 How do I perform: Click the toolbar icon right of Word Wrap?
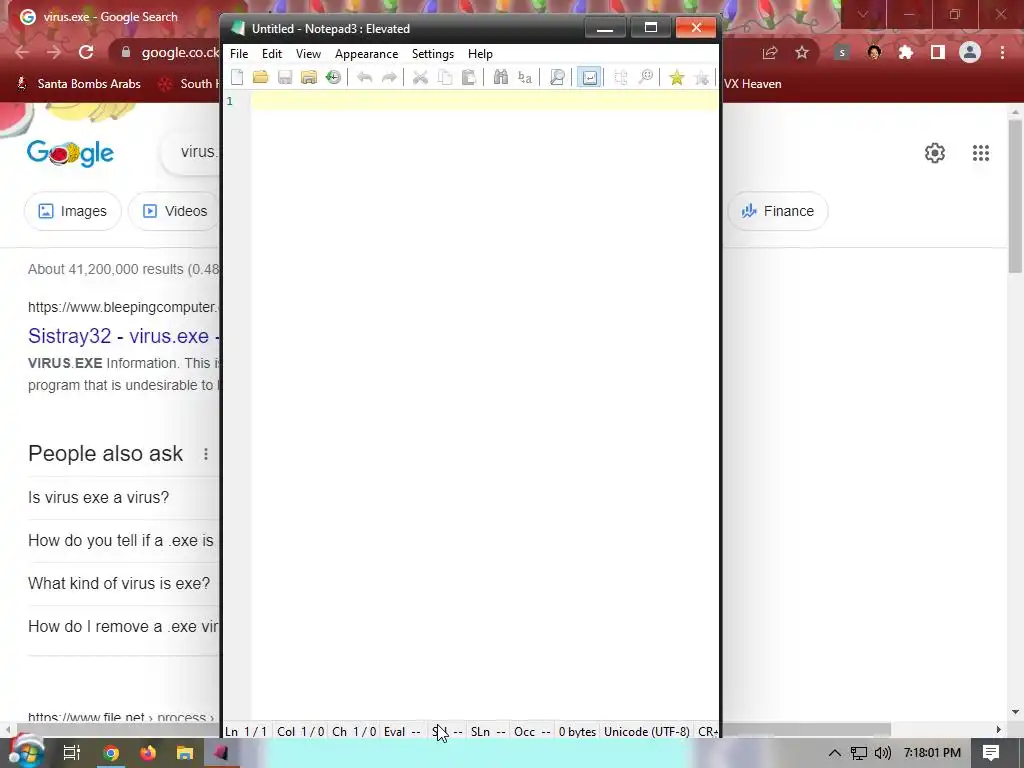pyautogui.click(x=620, y=77)
